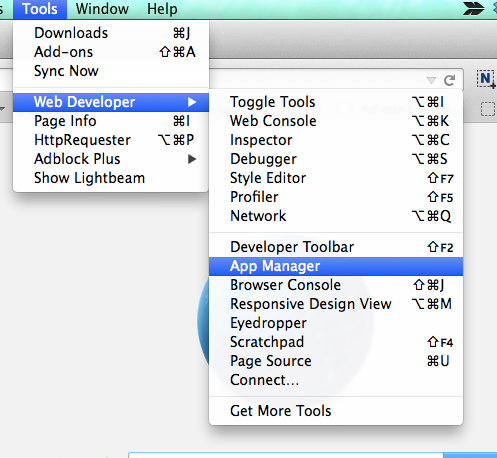Launch the App Manager
This screenshot has height=458, width=497.
[x=336, y=266]
